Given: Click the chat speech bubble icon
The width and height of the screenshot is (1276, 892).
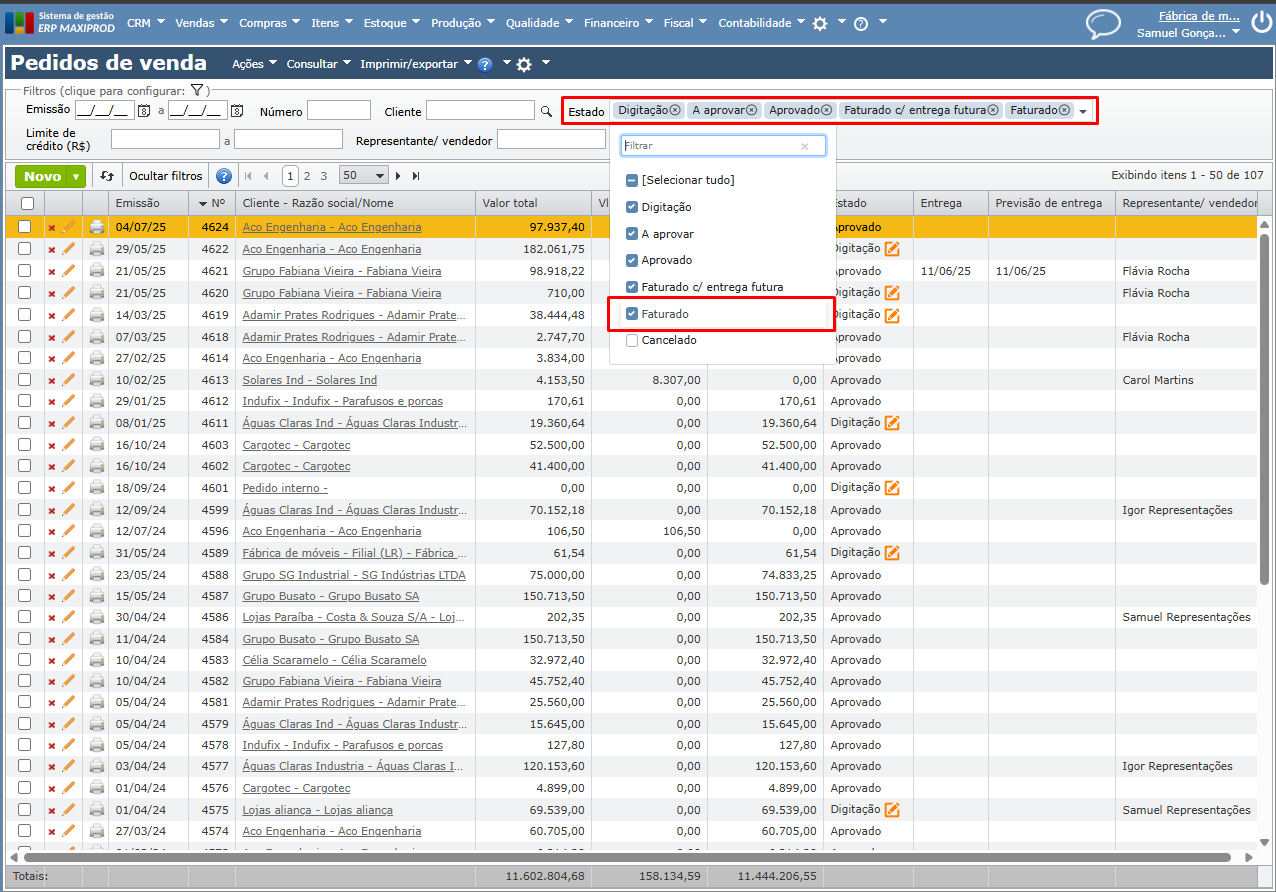Looking at the screenshot, I should pyautogui.click(x=1103, y=23).
